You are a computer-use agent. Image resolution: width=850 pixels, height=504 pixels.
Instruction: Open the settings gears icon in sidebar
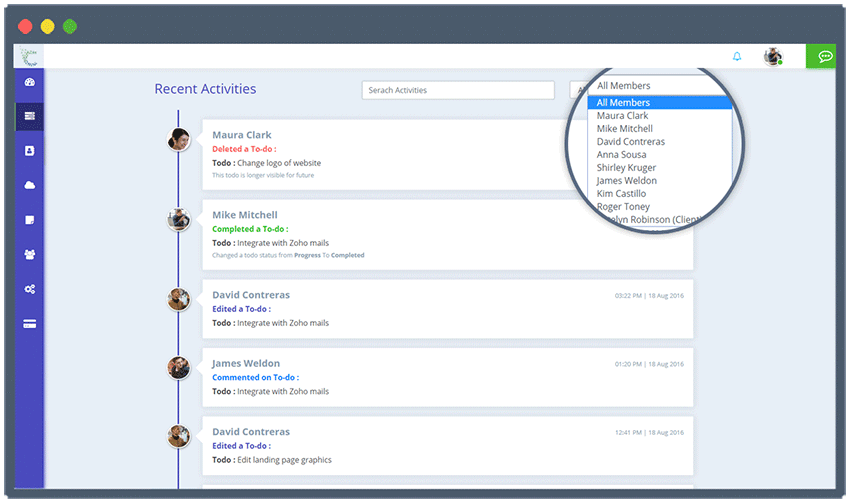tap(30, 289)
